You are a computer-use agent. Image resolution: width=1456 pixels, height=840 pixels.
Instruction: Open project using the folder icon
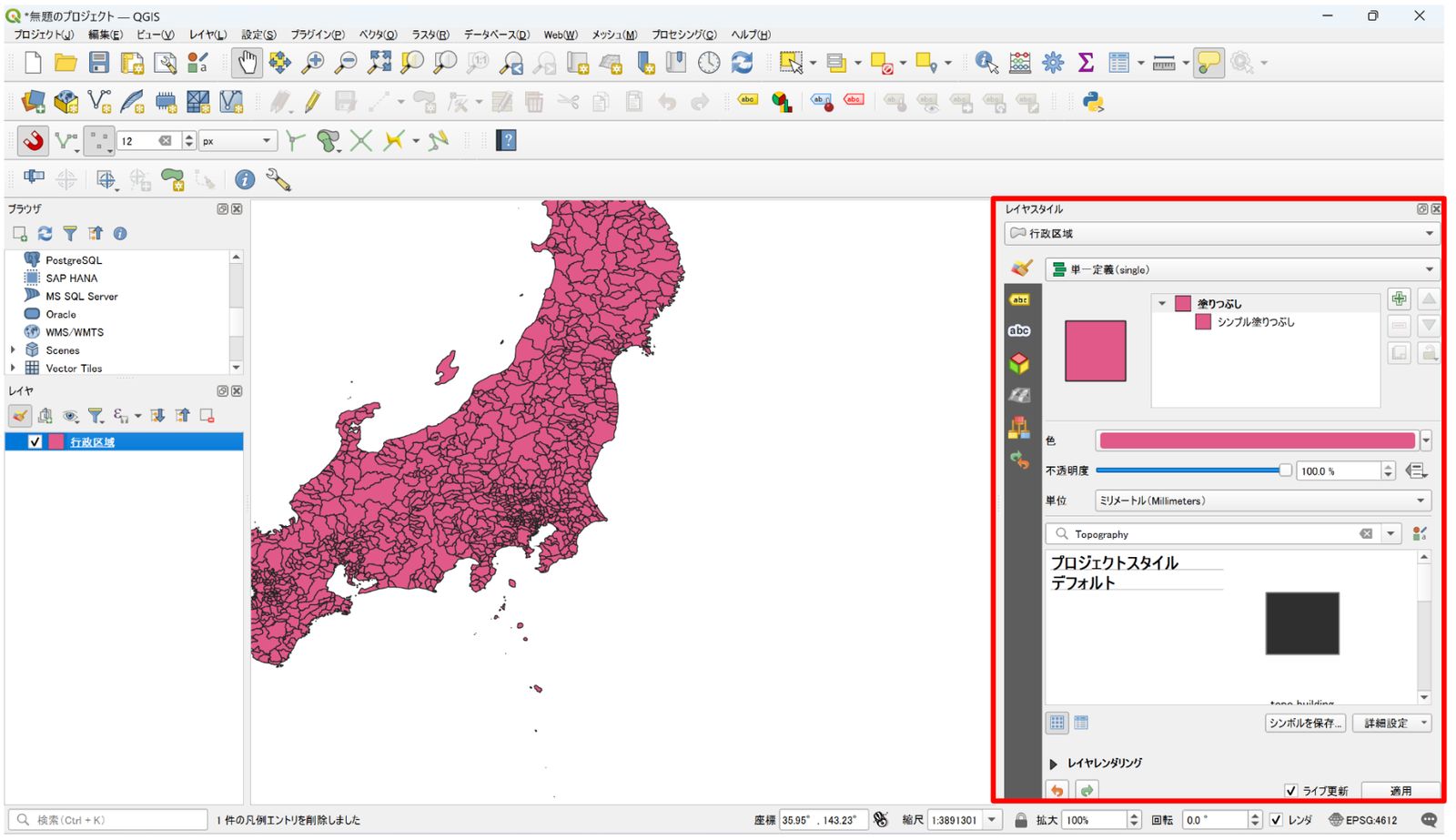[x=66, y=63]
